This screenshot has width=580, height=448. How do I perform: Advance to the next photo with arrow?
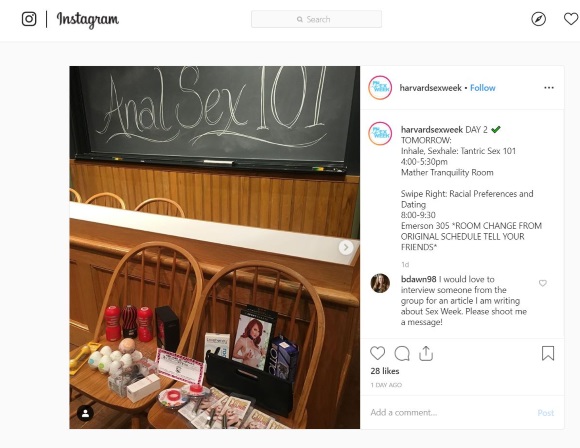tap(346, 247)
